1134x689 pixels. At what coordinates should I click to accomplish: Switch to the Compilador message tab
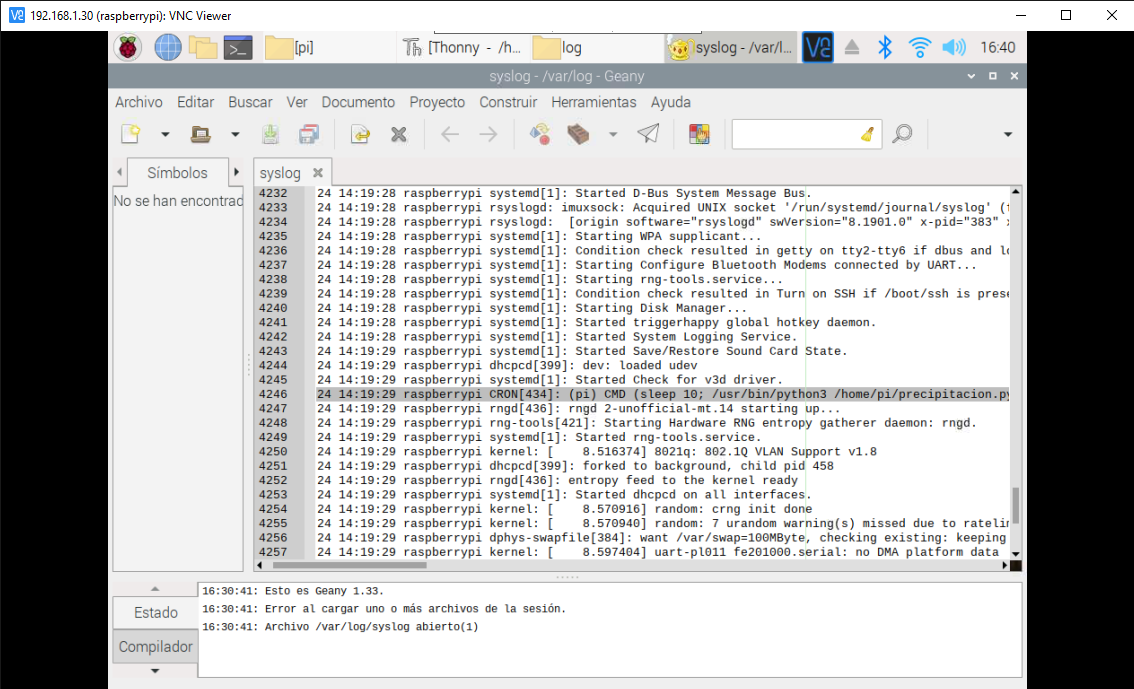155,647
